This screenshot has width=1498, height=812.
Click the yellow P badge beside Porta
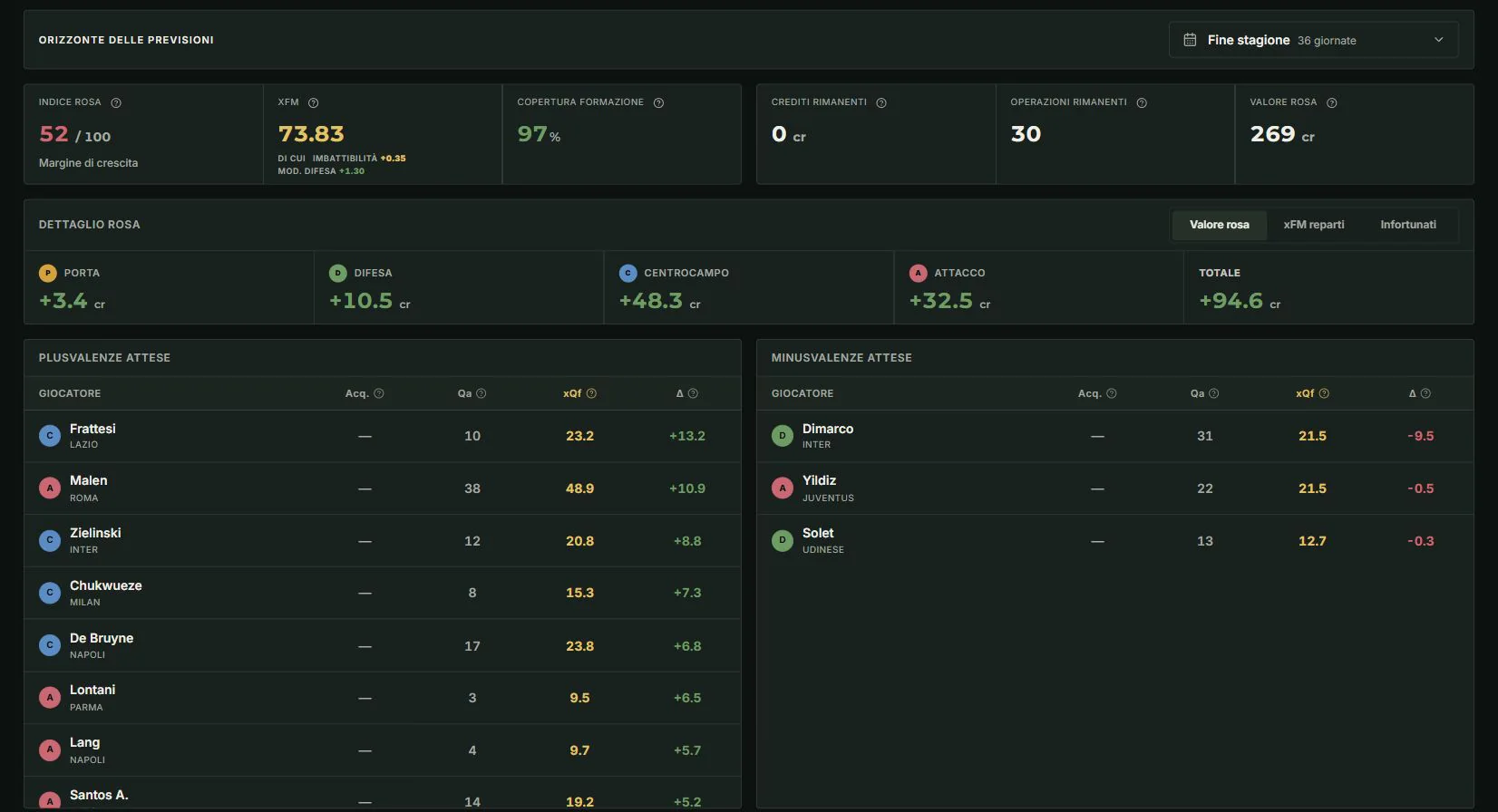[48, 273]
